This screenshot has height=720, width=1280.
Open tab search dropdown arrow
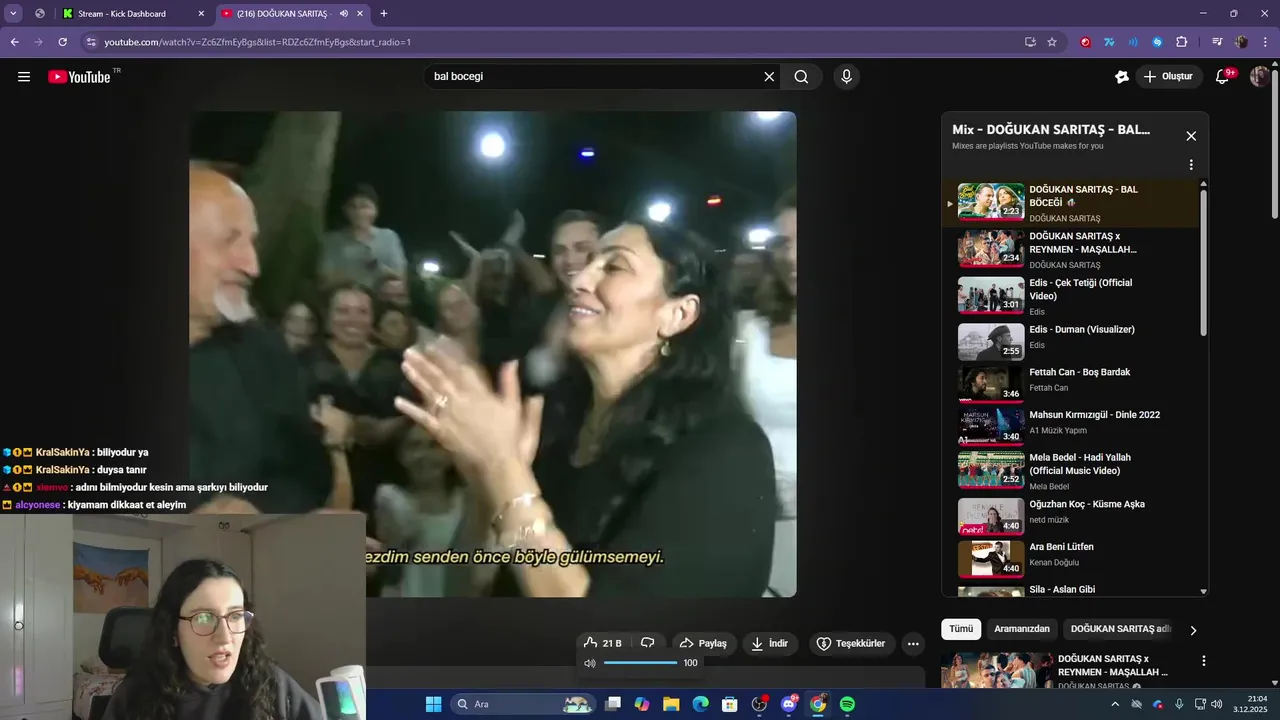pyautogui.click(x=14, y=13)
